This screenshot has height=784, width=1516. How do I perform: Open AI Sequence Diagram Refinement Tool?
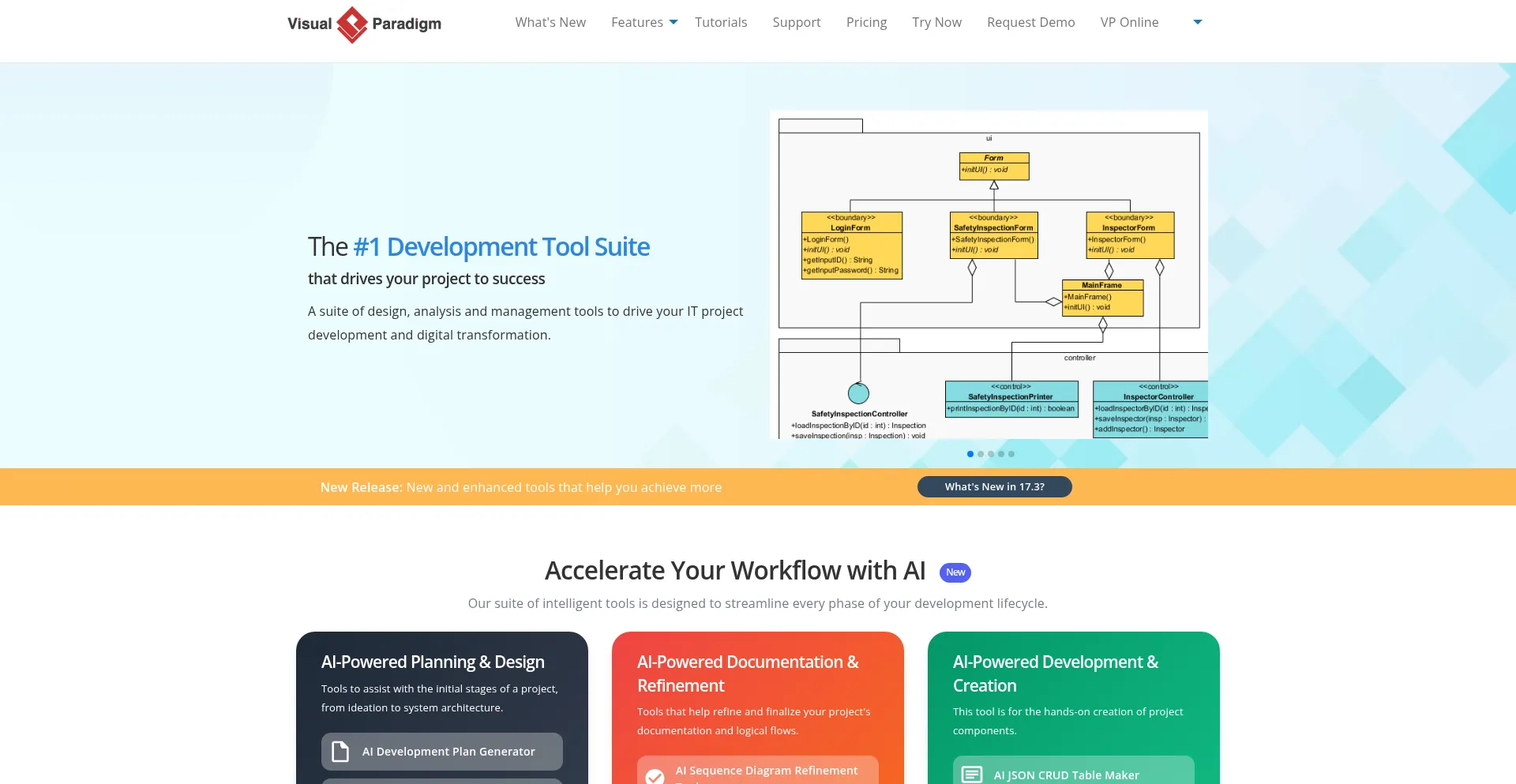[x=758, y=770]
